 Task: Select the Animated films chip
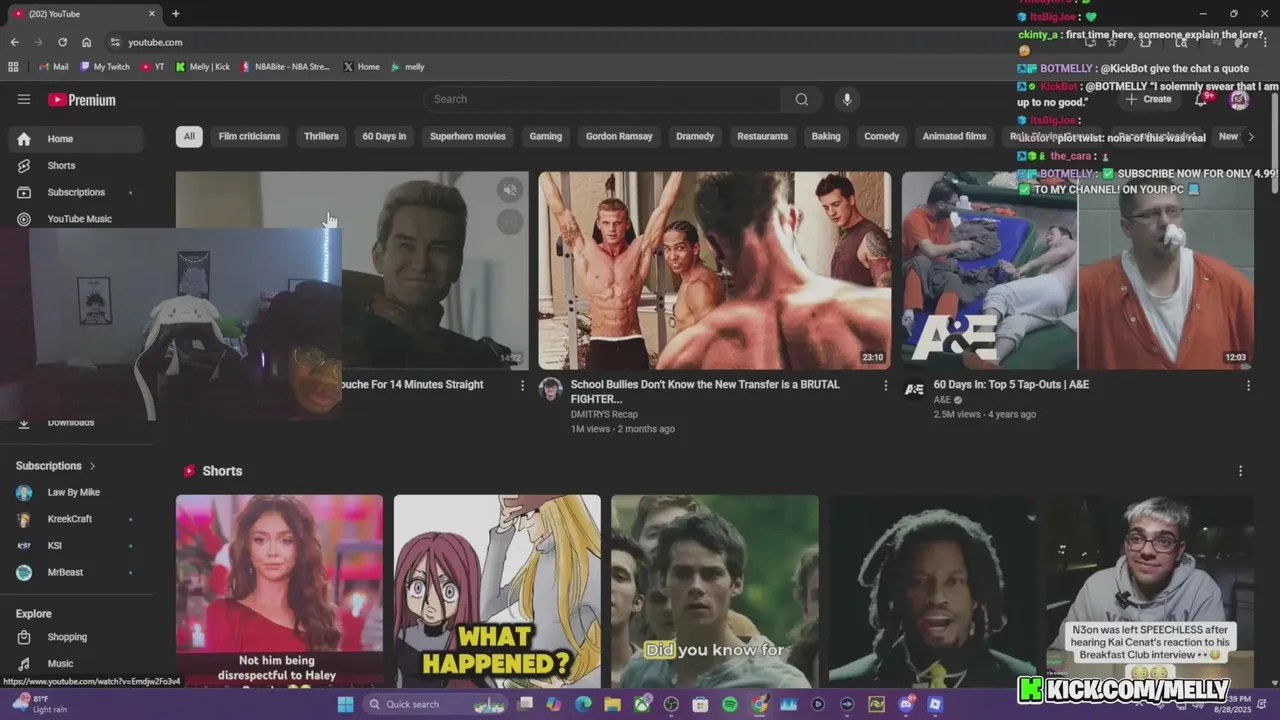pyautogui.click(x=954, y=136)
